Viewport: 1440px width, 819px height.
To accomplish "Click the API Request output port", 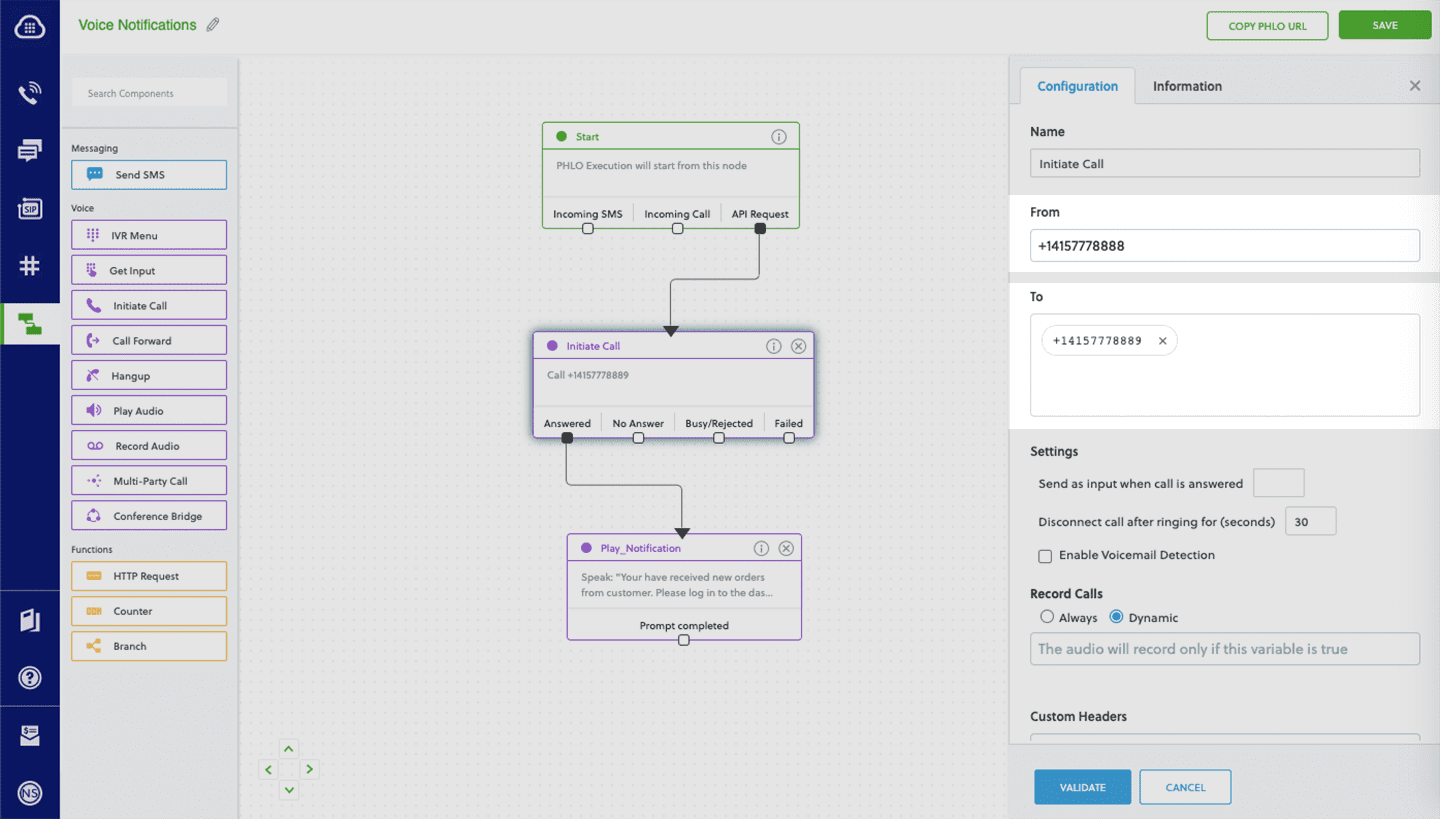I will [x=760, y=229].
